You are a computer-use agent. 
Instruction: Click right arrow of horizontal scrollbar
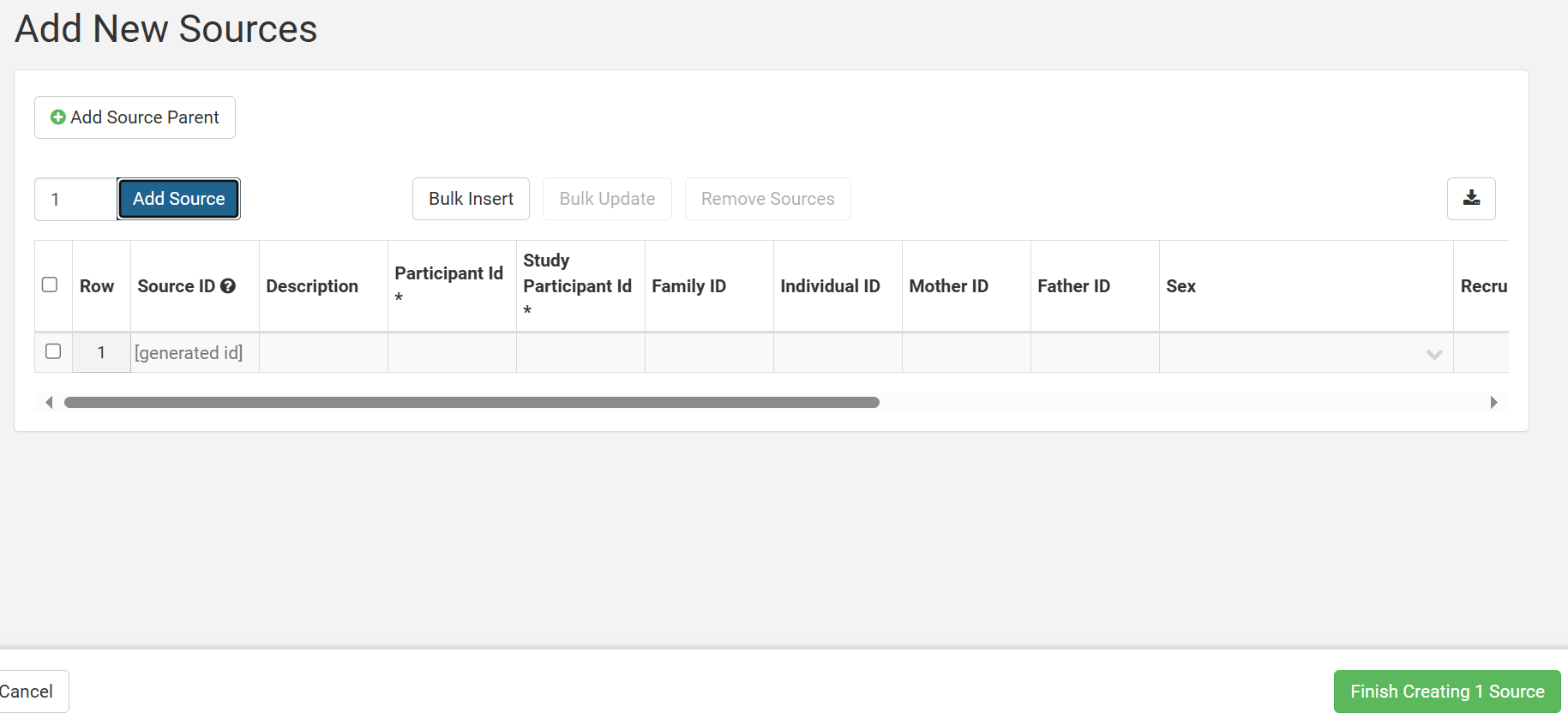(x=1493, y=402)
